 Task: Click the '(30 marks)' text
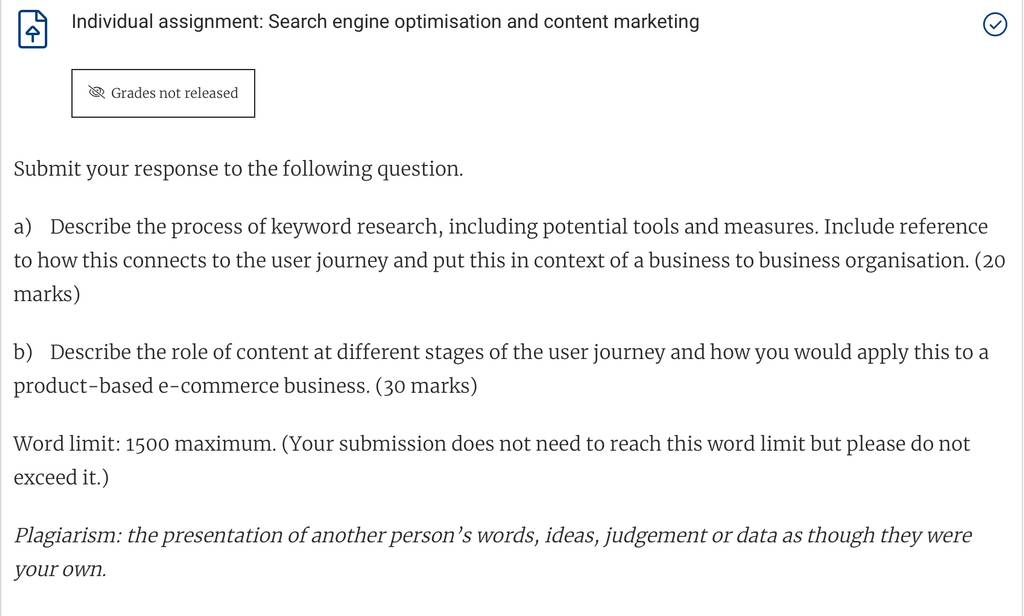(x=426, y=386)
